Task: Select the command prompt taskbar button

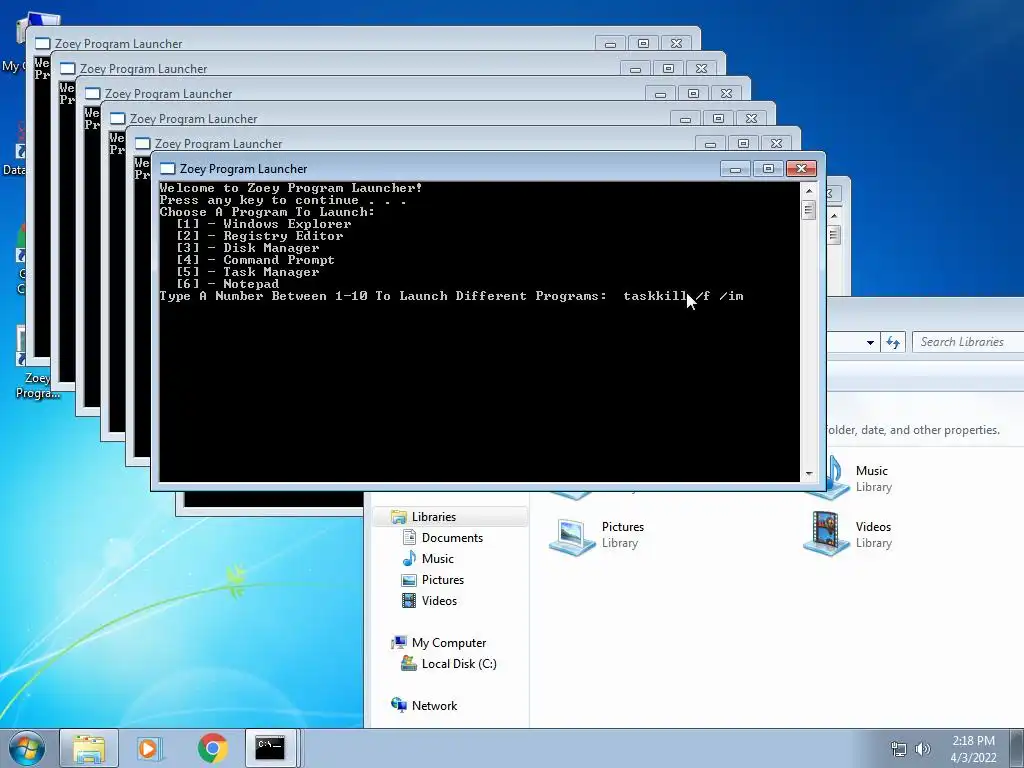Action: tap(270, 748)
